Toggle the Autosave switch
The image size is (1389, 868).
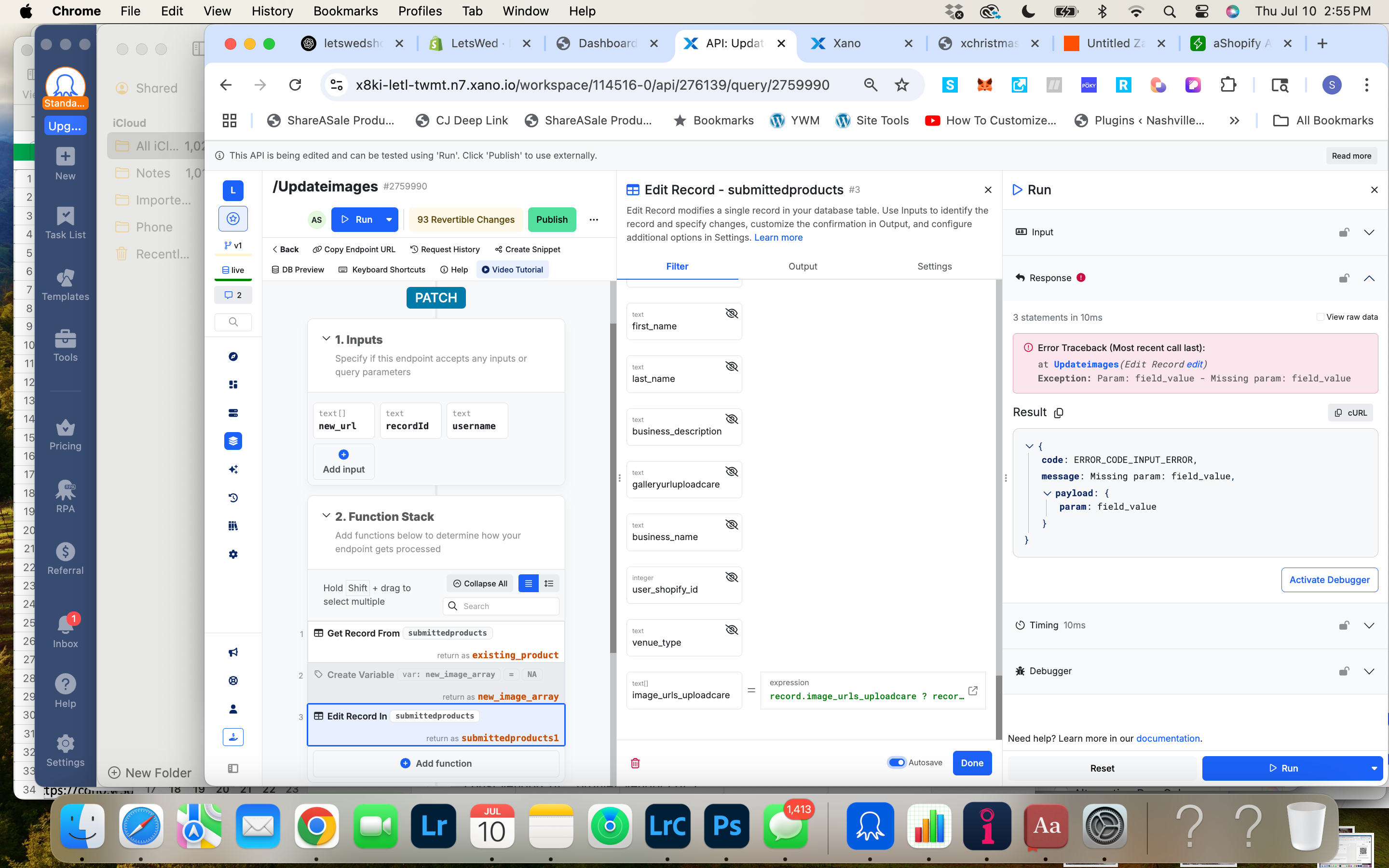[x=897, y=762]
